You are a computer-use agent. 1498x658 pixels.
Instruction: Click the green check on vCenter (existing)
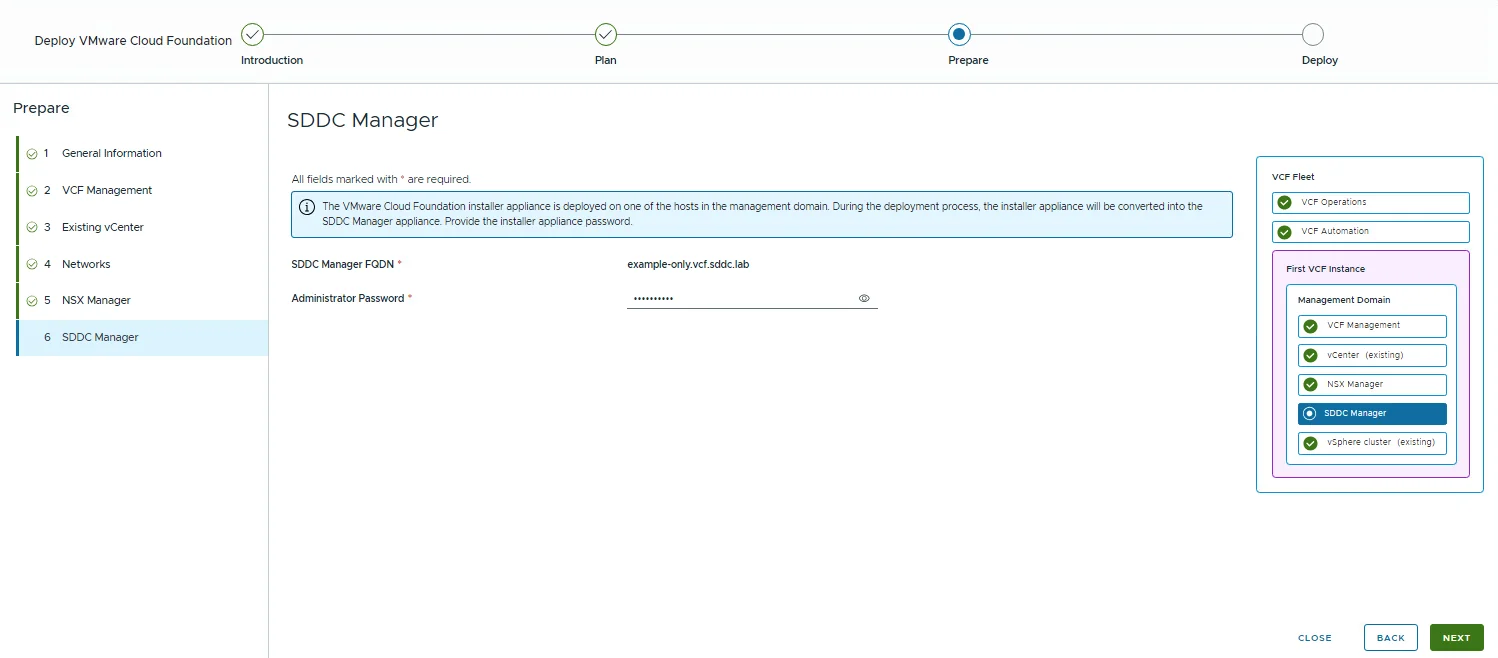[x=1310, y=356]
